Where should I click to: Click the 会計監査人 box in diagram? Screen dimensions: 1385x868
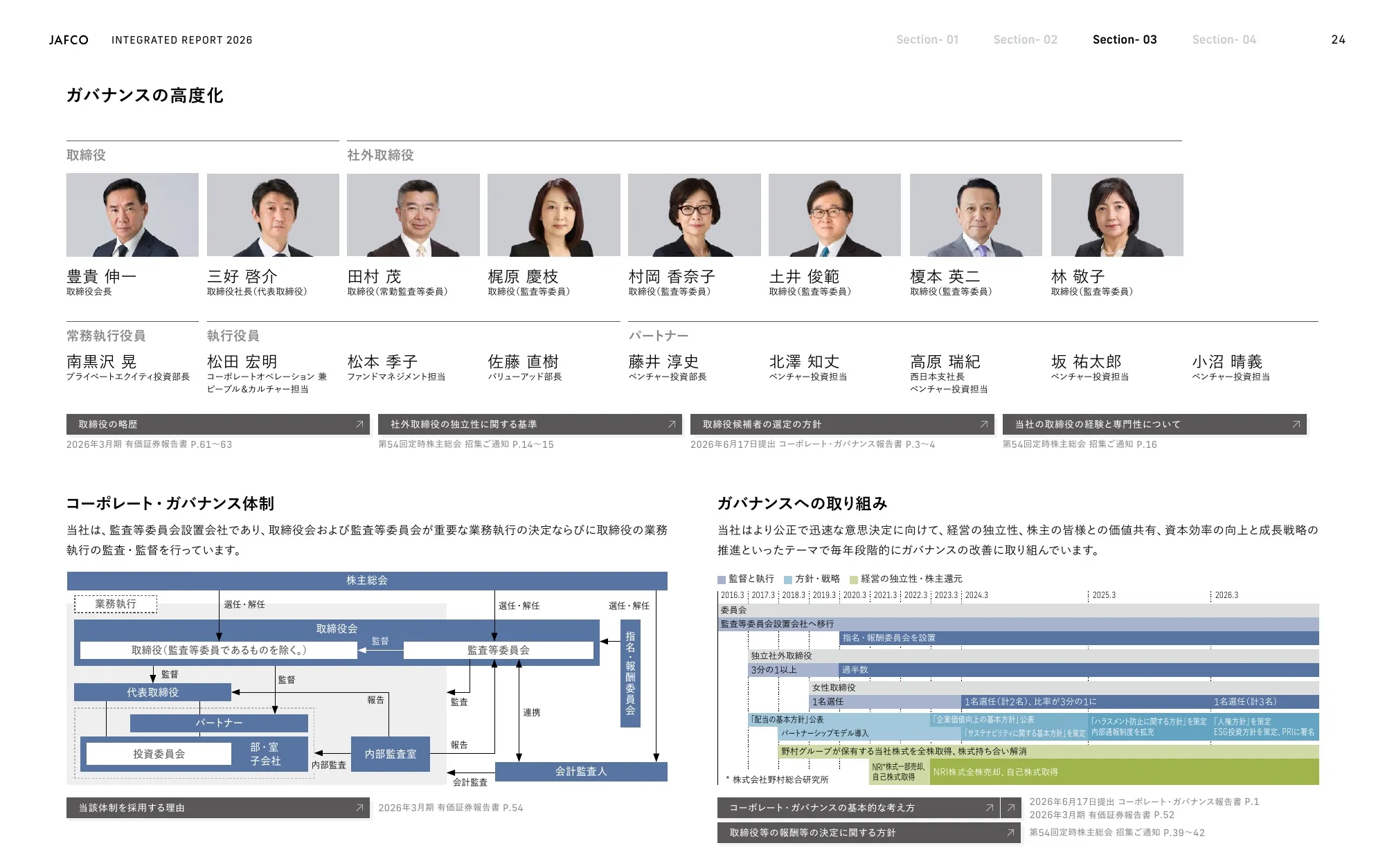(x=581, y=771)
